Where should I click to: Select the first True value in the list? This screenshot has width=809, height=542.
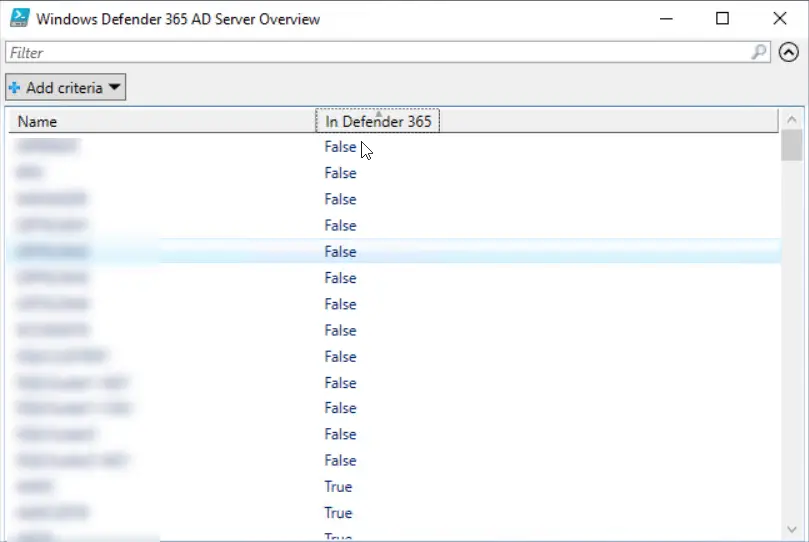pyautogui.click(x=338, y=487)
